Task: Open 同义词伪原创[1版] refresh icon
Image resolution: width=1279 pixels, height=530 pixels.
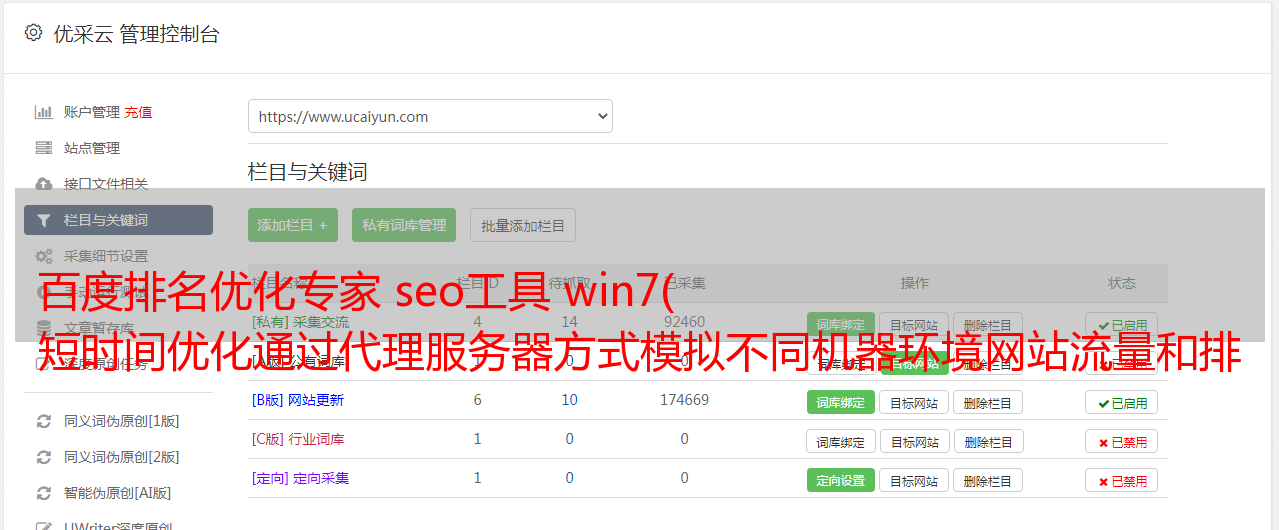Action: tap(43, 421)
